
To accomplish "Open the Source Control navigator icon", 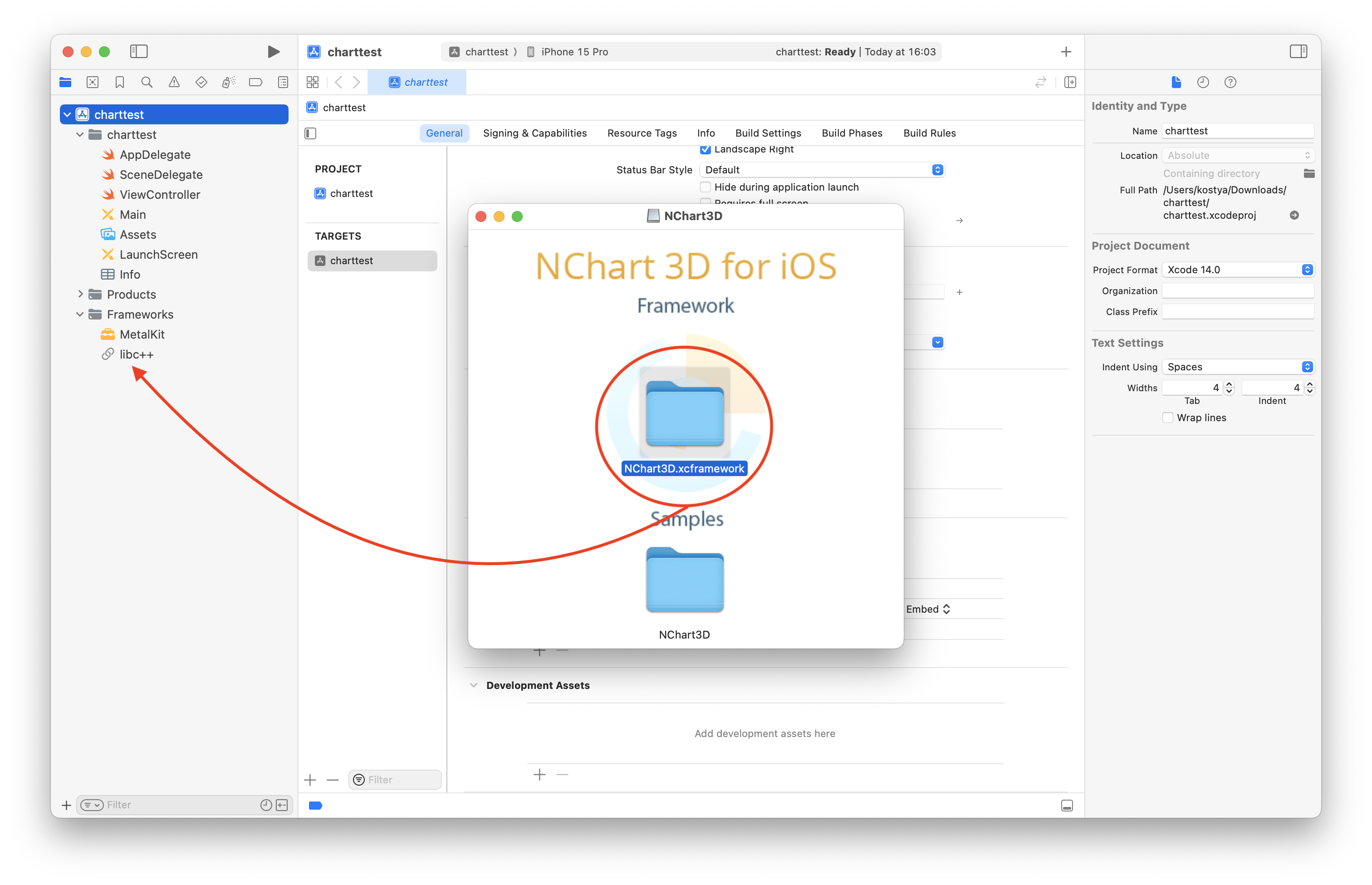I will (x=93, y=82).
